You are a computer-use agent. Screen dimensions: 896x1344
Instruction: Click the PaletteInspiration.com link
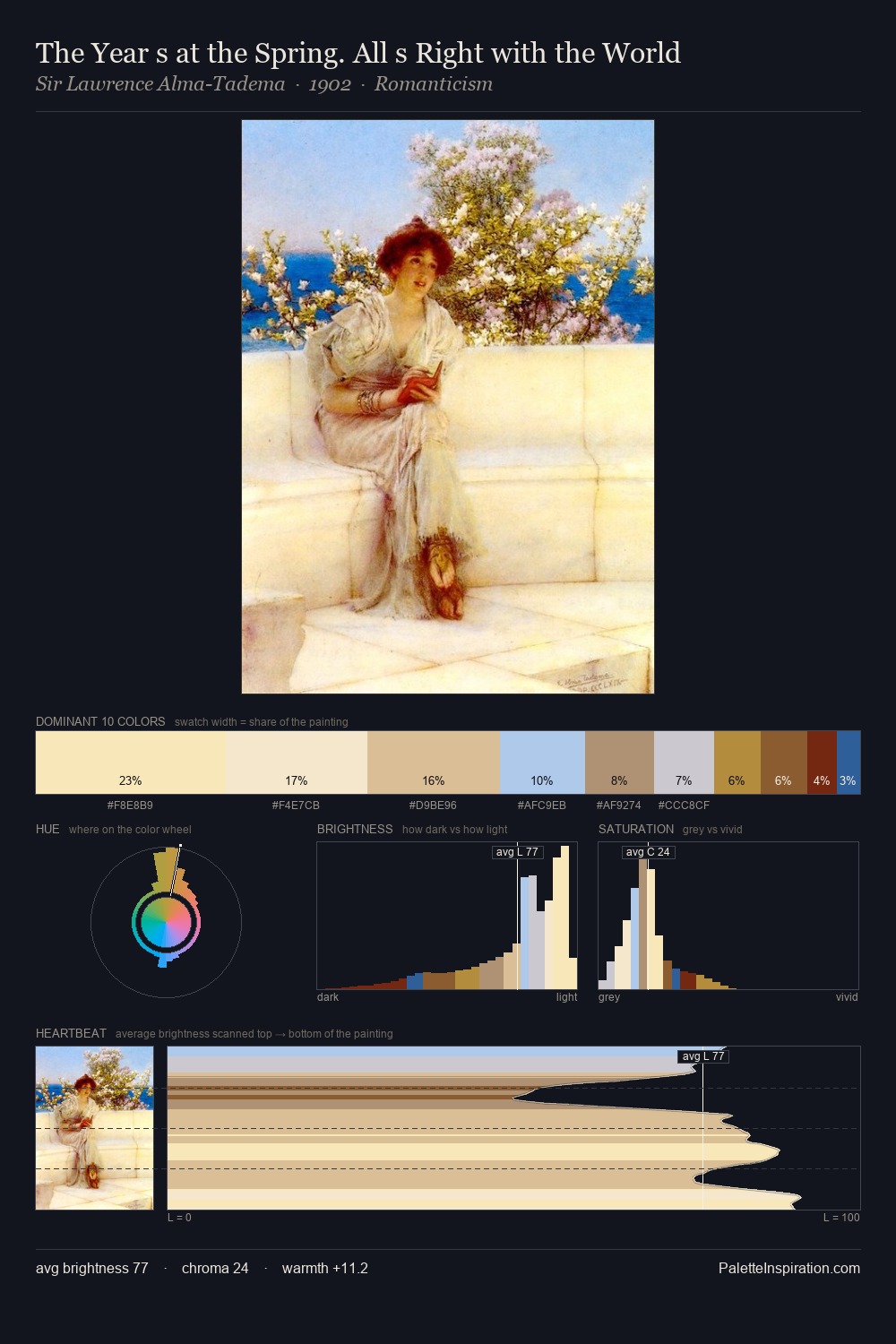[x=789, y=1268]
